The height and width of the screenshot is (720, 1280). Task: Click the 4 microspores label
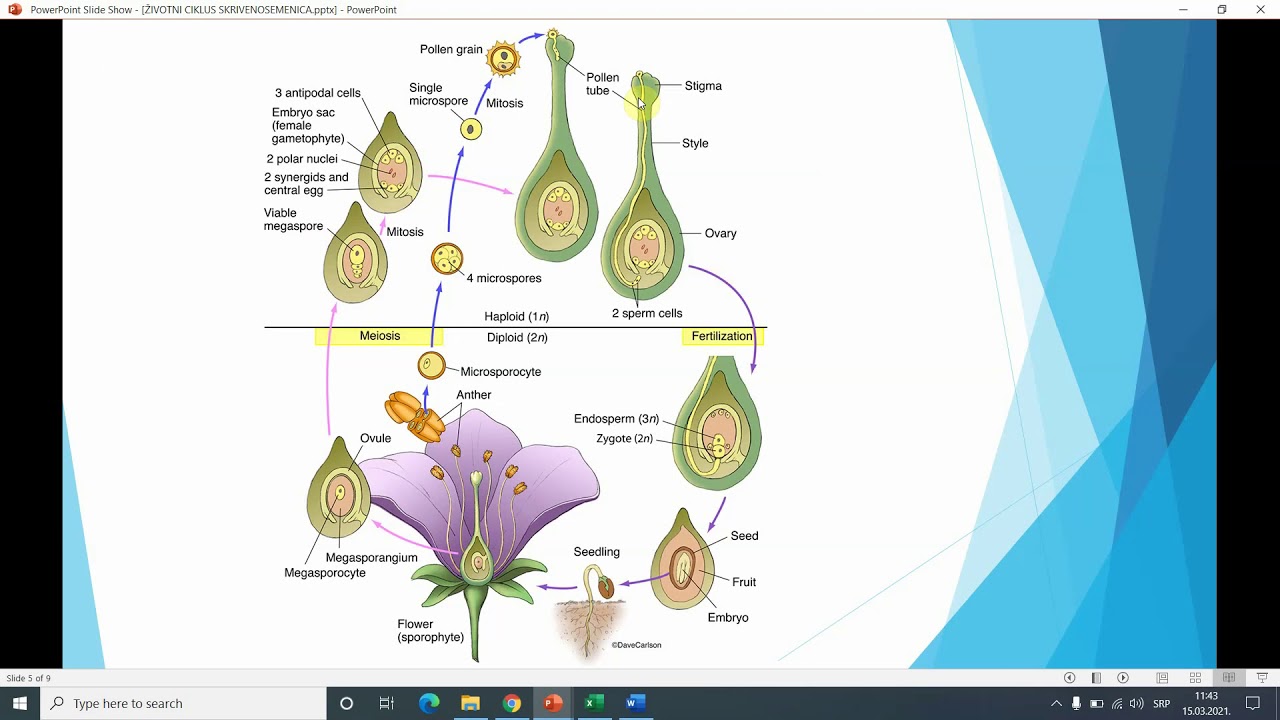click(504, 278)
